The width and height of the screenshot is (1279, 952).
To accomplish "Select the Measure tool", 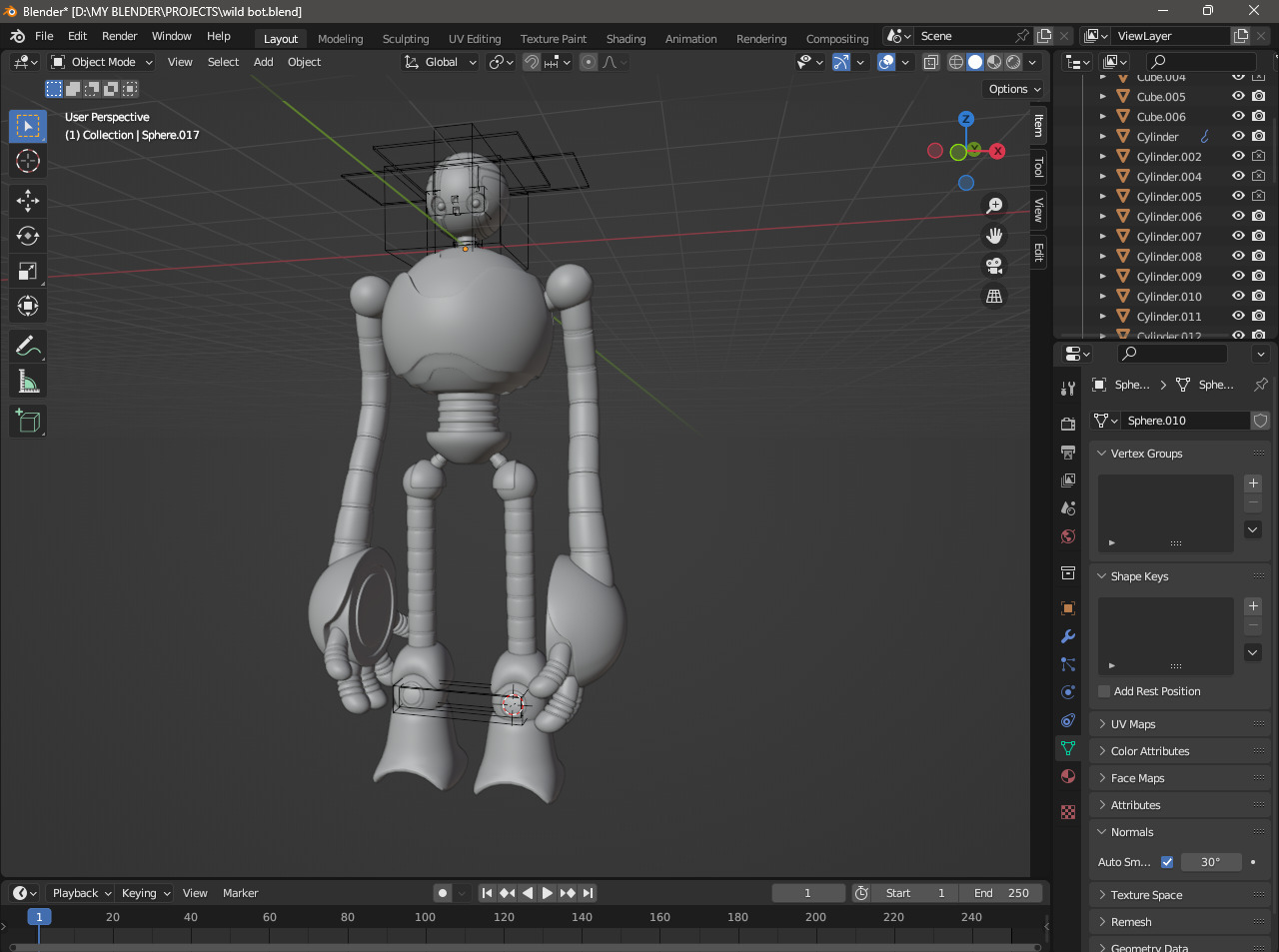I will (28, 381).
